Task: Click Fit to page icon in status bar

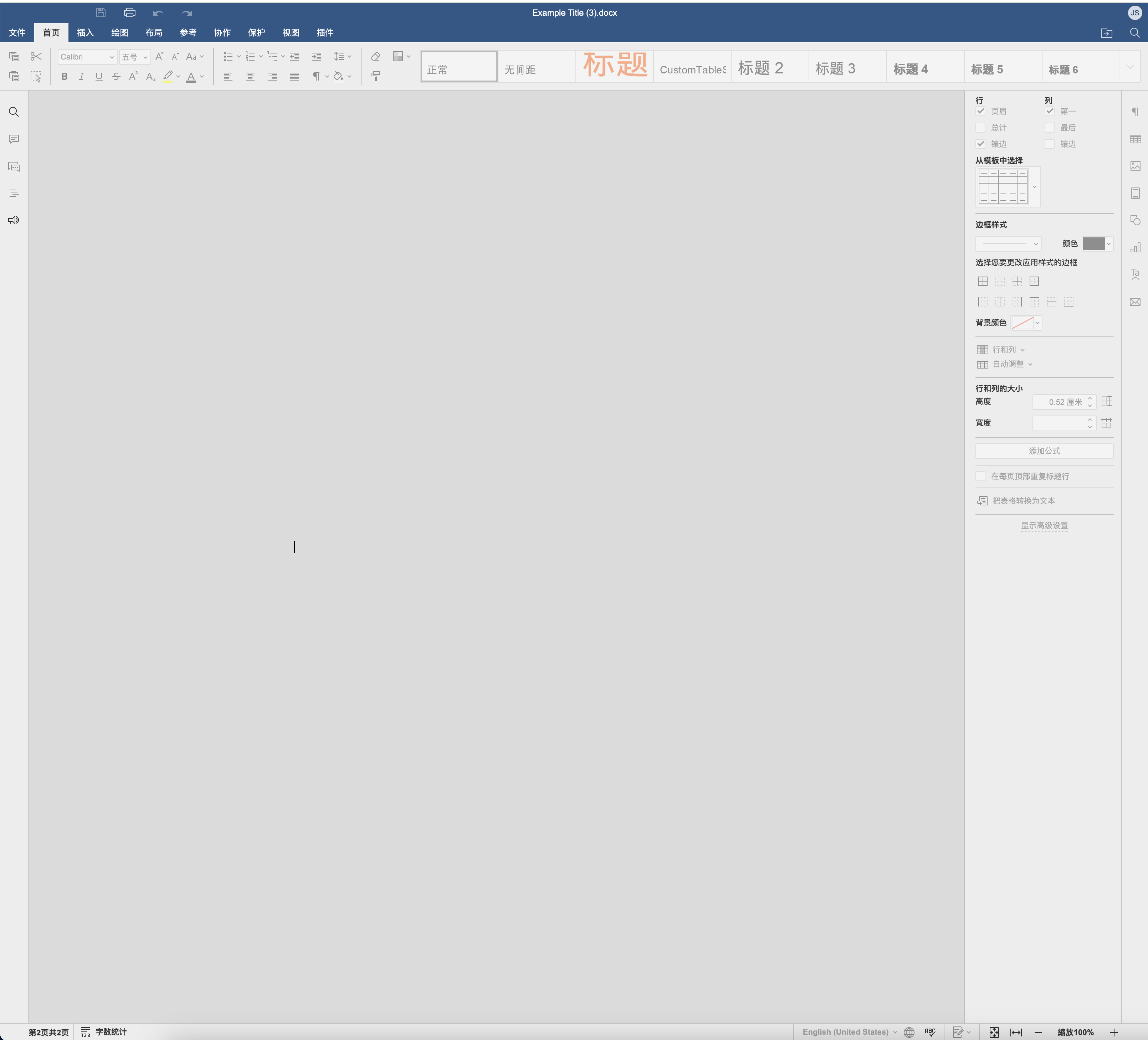Action: [x=994, y=1032]
